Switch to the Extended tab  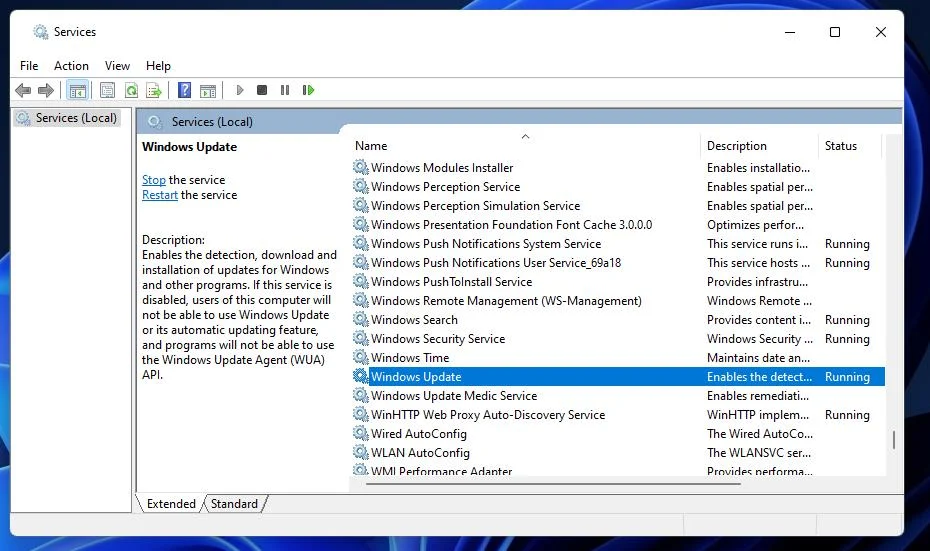[x=171, y=504]
